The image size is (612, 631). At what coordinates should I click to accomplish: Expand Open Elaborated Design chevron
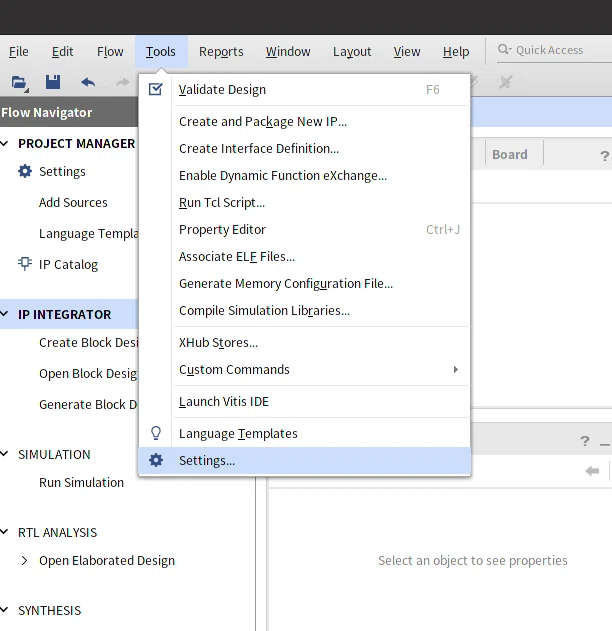[24, 561]
